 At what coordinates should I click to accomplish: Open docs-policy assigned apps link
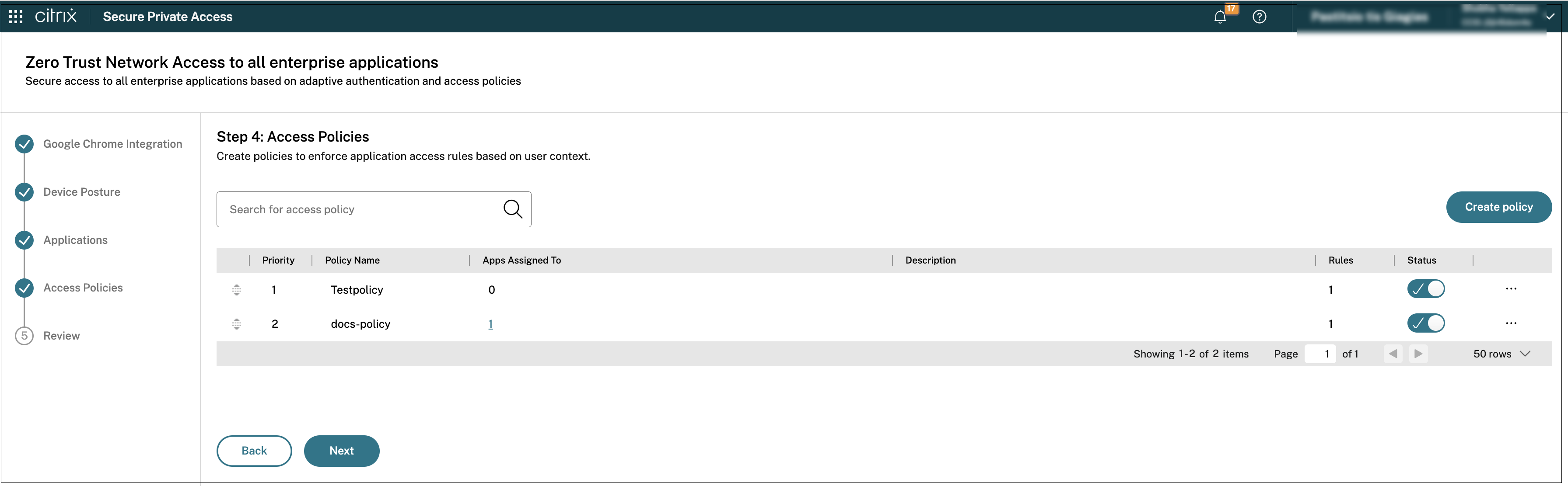[x=490, y=324]
